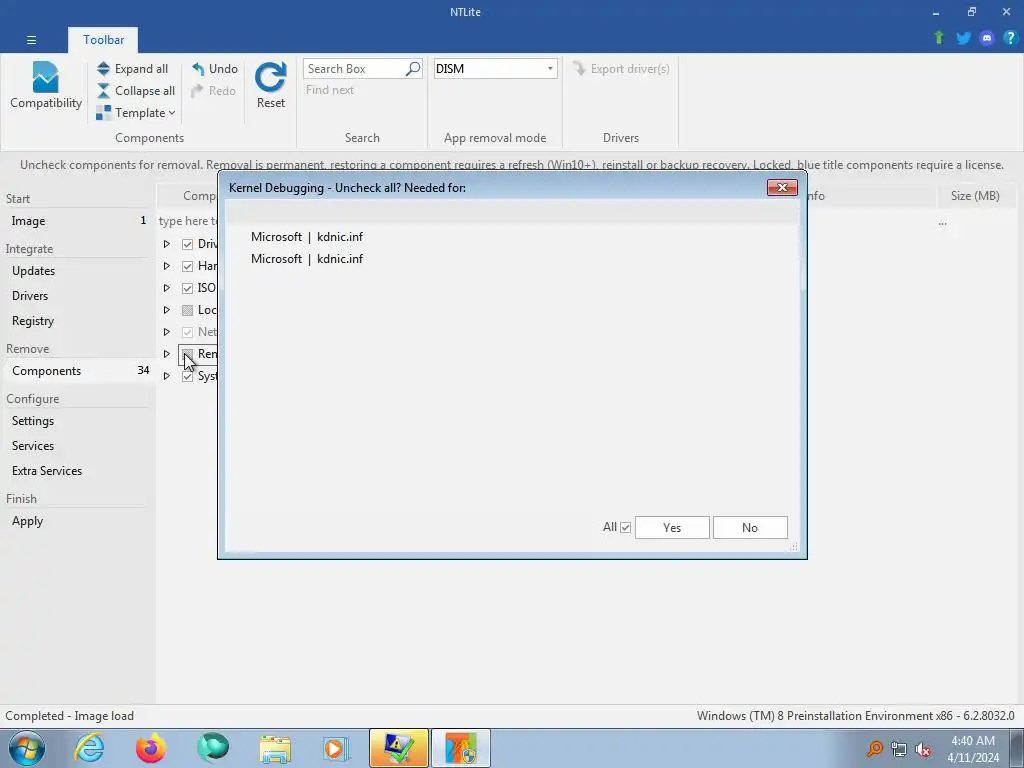
Task: Select the Components page
Action: point(78,370)
